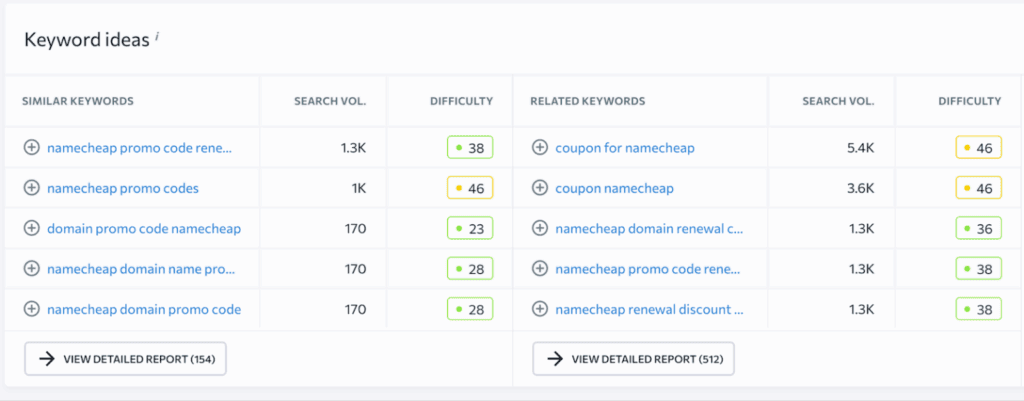Open 'domain promo code namecheap' keyword link
This screenshot has height=401, width=1024.
(x=144, y=229)
